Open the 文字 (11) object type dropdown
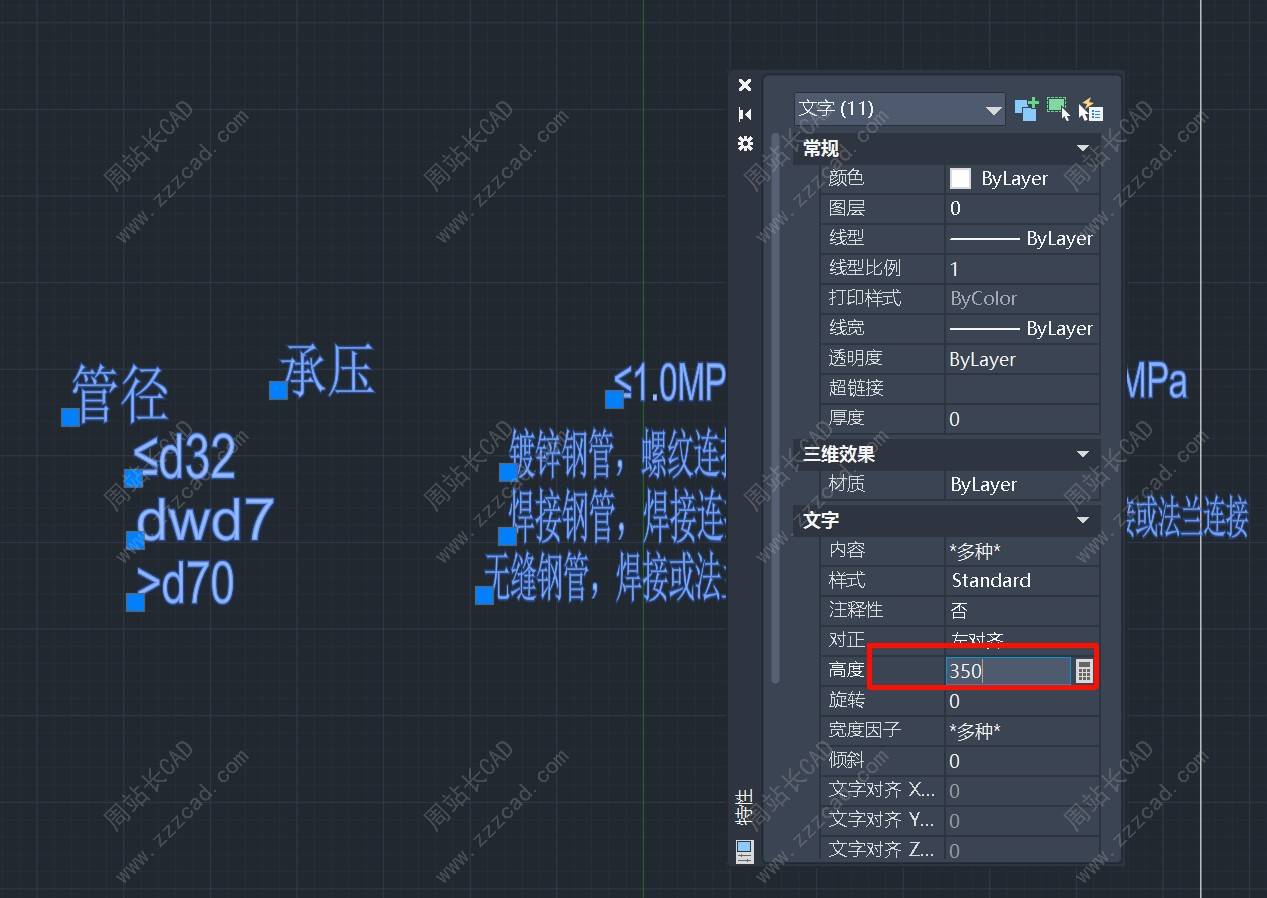Image resolution: width=1267 pixels, height=898 pixels. pyautogui.click(x=993, y=110)
